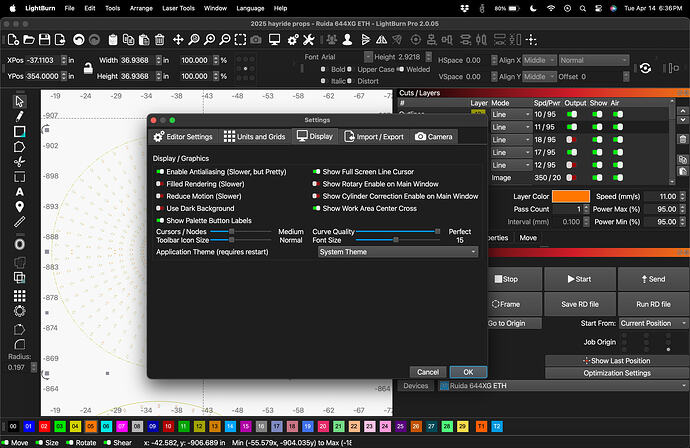Toggle Output for the 10 / 95 layer
This screenshot has height=448, width=690.
tap(572, 114)
